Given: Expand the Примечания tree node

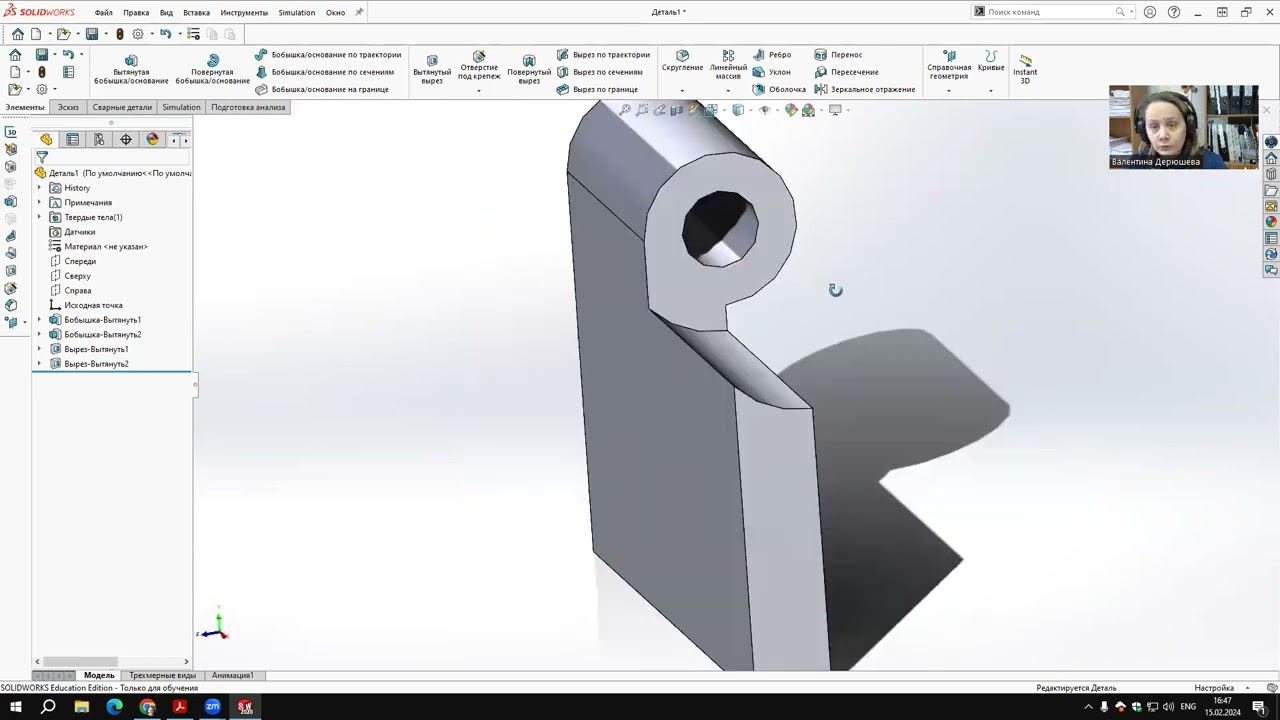Looking at the screenshot, I should (40, 203).
